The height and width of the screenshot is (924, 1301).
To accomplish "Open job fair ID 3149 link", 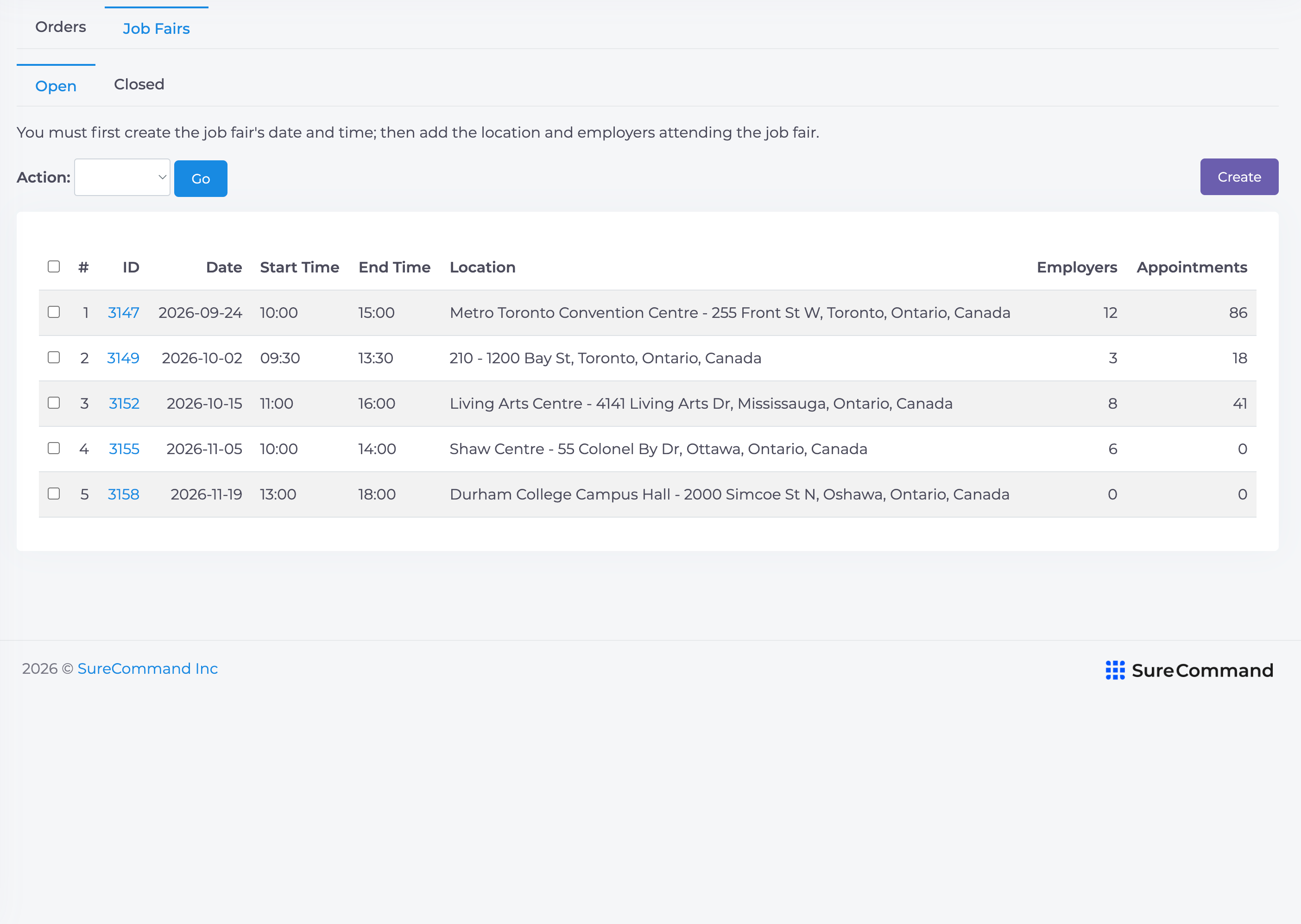I will pos(123,359).
